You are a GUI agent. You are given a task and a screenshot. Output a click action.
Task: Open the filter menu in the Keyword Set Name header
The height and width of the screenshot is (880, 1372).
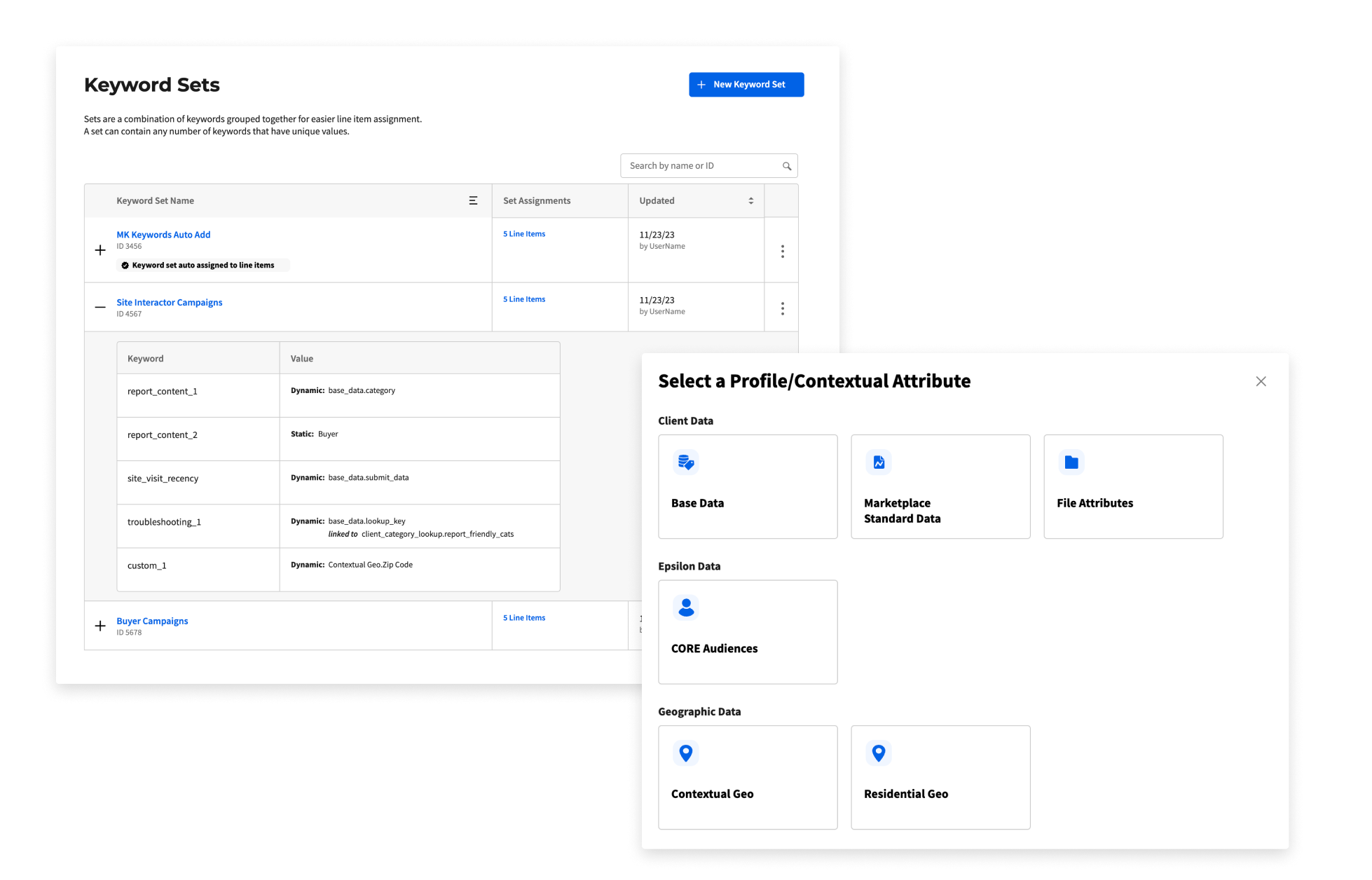tap(473, 200)
